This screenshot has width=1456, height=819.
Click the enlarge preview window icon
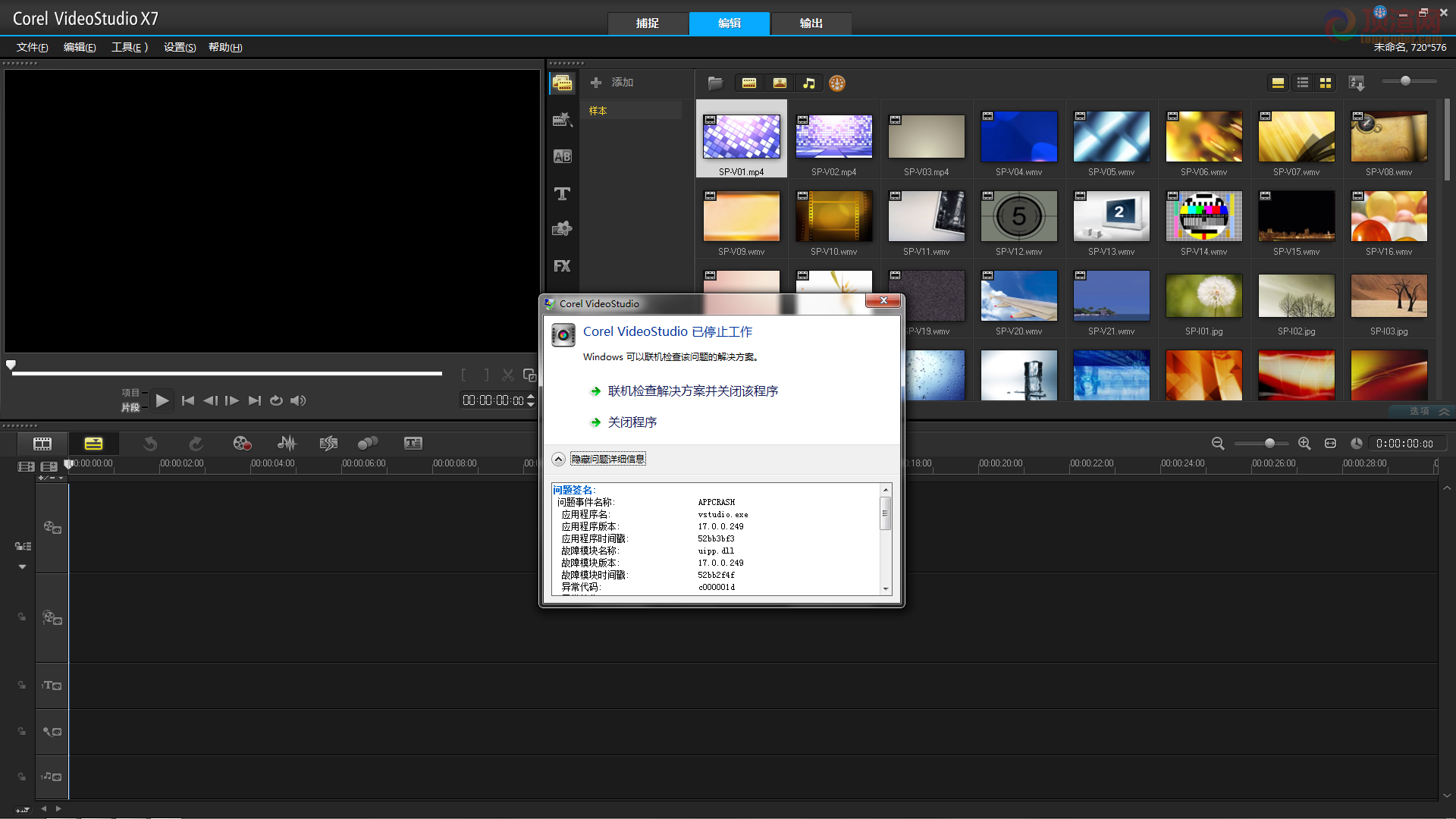(529, 375)
